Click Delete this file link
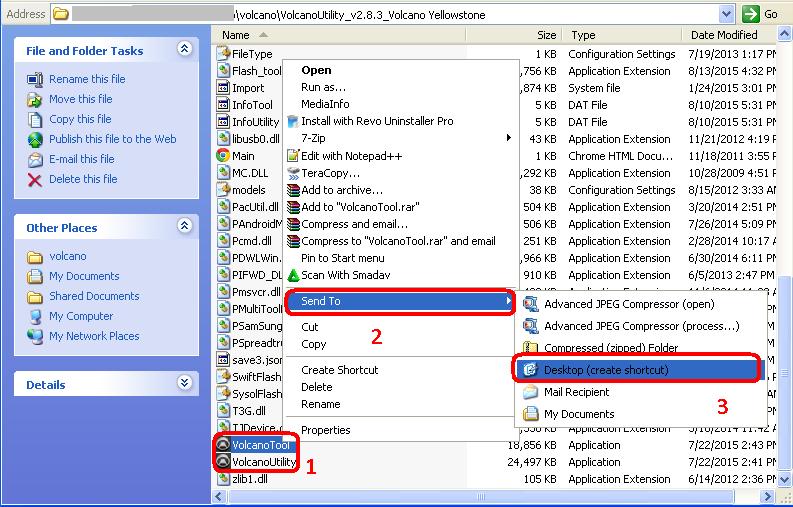Screen dimensions: 793x507 [x=83, y=179]
